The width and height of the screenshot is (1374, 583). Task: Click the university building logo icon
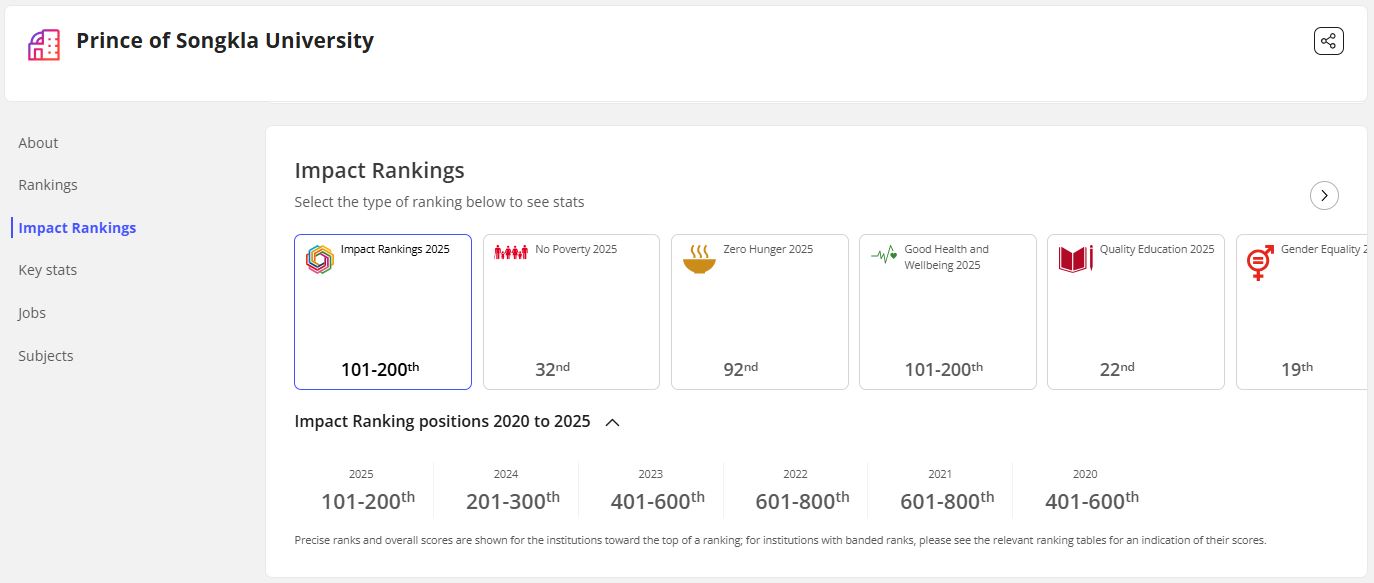pyautogui.click(x=44, y=44)
